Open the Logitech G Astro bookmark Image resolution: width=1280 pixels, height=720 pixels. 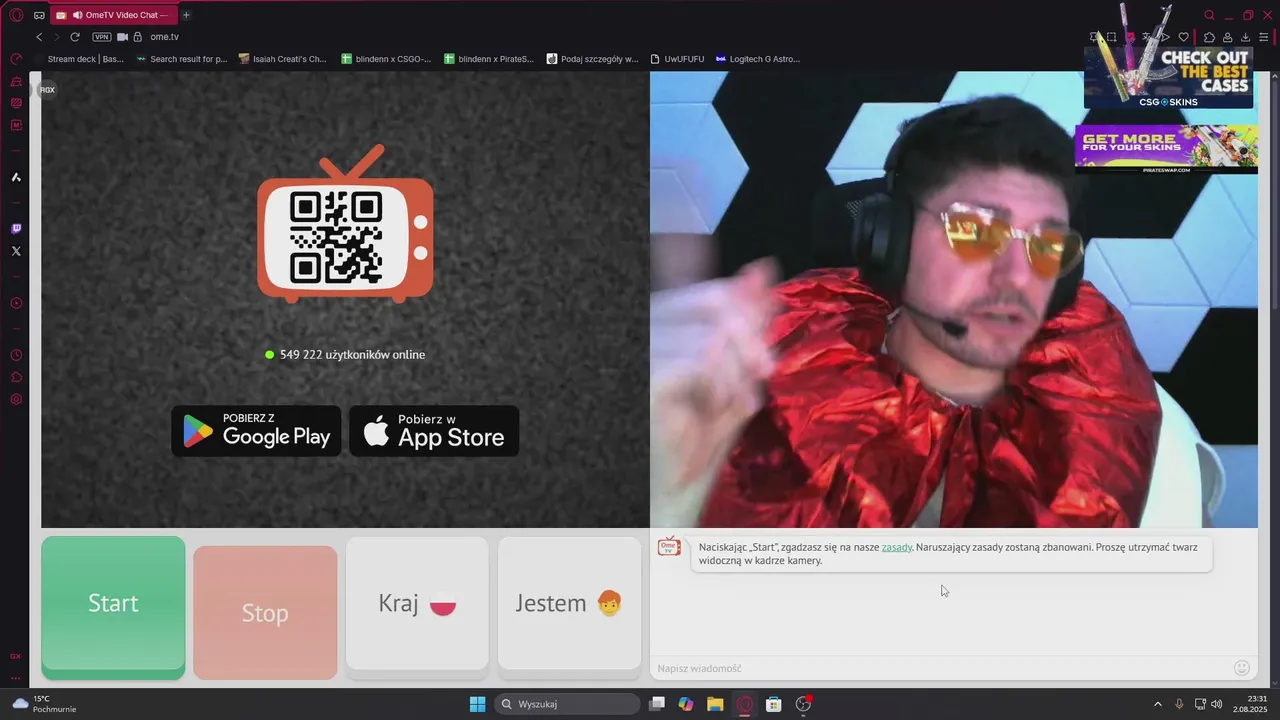tap(758, 59)
